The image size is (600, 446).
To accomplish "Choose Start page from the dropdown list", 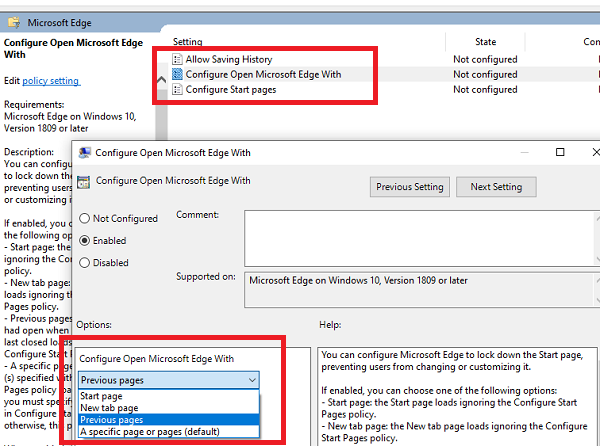I will [x=102, y=396].
